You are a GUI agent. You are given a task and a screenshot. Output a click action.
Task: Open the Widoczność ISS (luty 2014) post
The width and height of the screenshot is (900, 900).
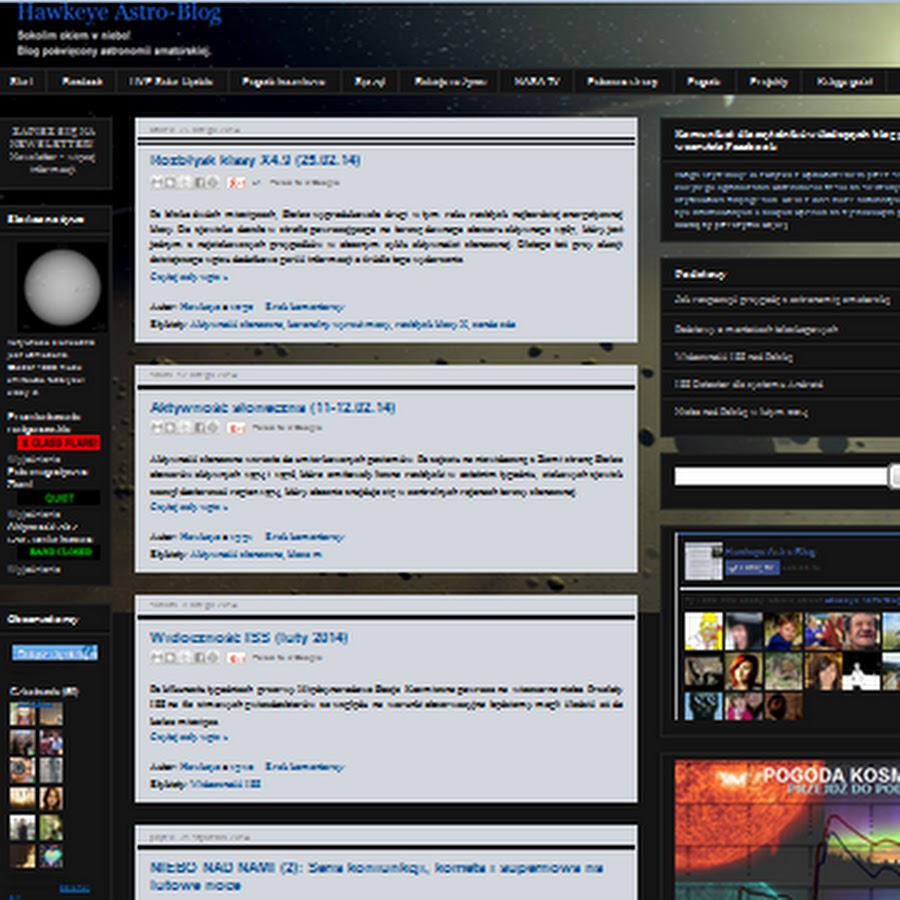249,637
